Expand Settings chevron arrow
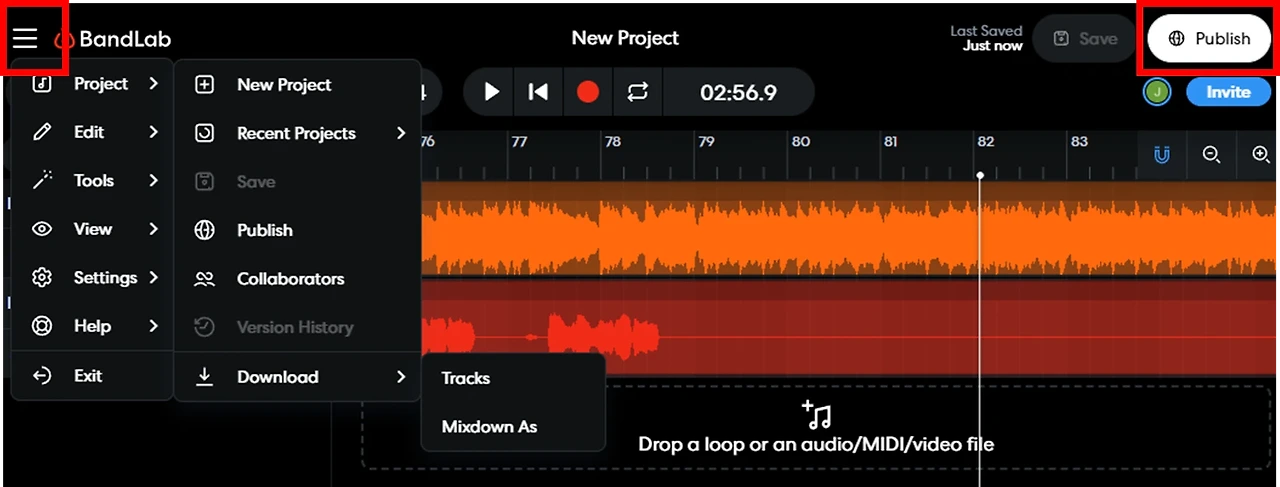This screenshot has width=1280, height=487. point(153,278)
